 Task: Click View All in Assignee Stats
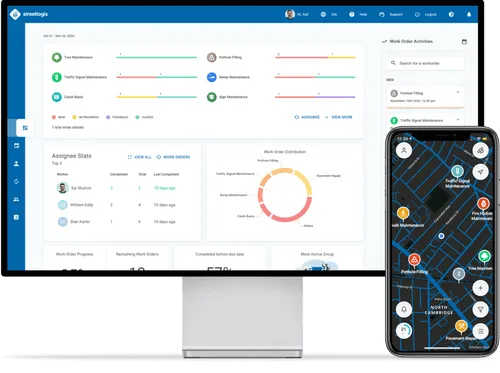pyautogui.click(x=140, y=157)
